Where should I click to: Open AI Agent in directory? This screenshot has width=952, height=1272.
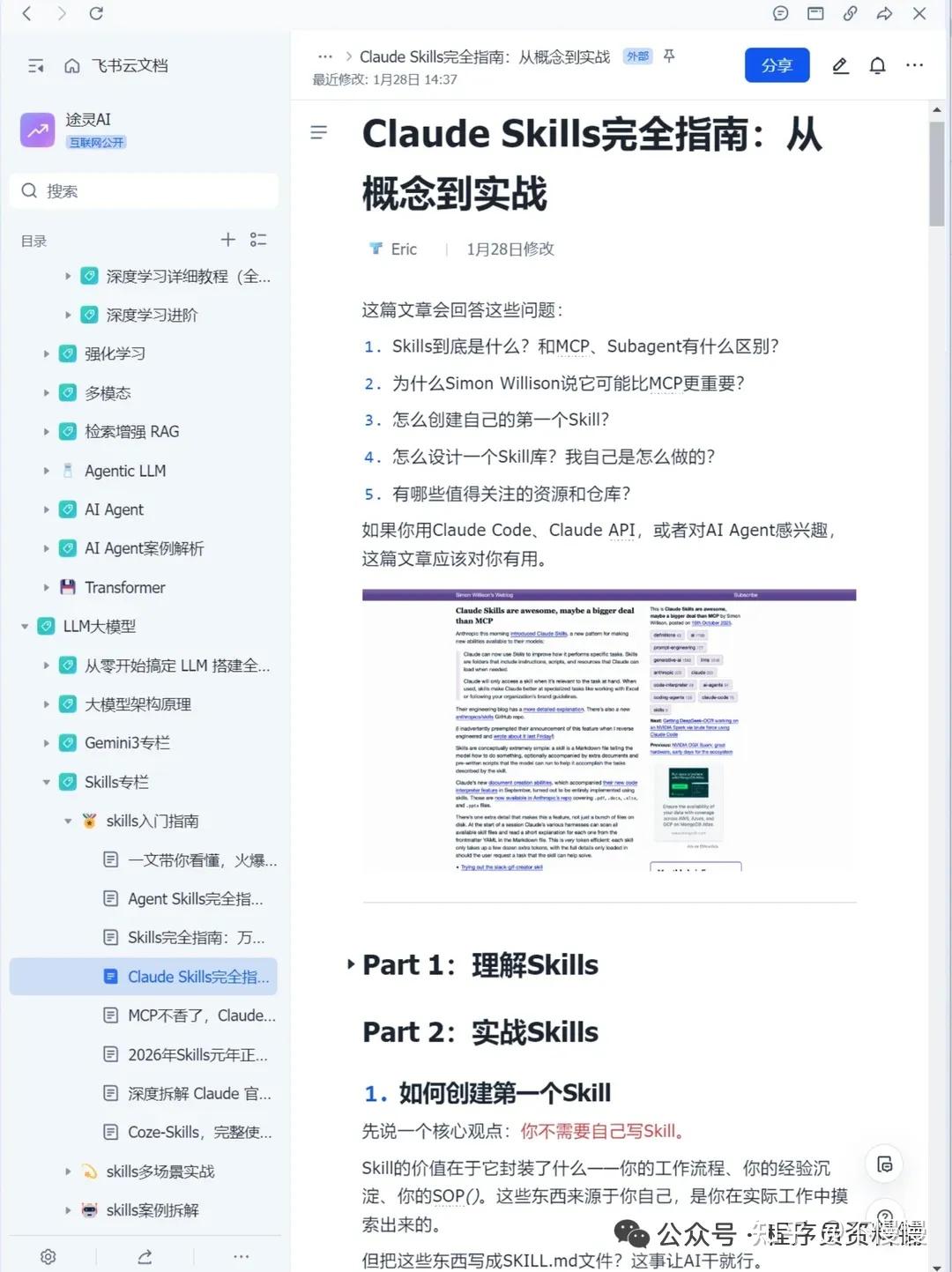[x=114, y=510]
